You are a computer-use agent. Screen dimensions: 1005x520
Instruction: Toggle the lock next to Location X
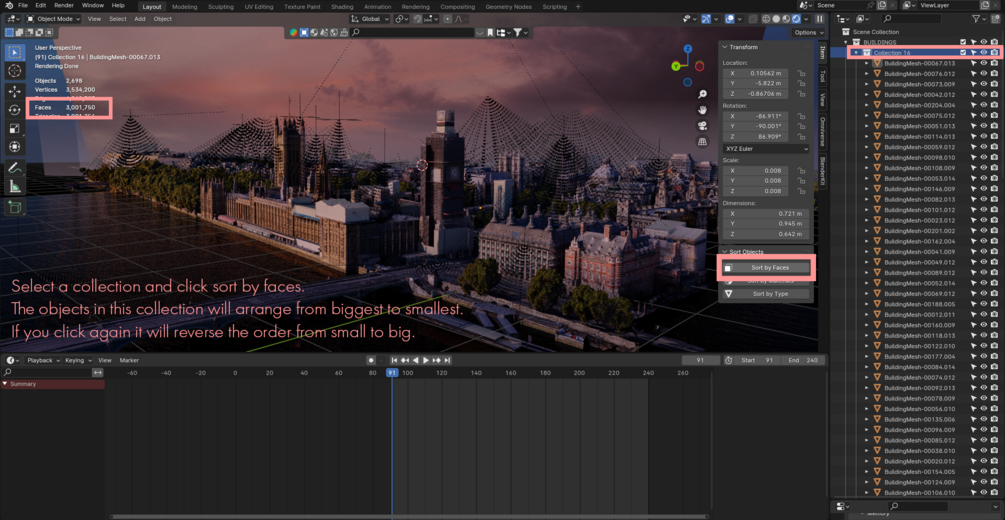point(801,73)
